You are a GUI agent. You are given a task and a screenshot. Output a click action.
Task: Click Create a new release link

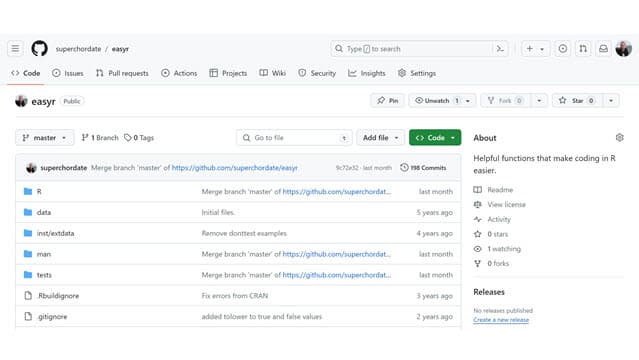501,320
